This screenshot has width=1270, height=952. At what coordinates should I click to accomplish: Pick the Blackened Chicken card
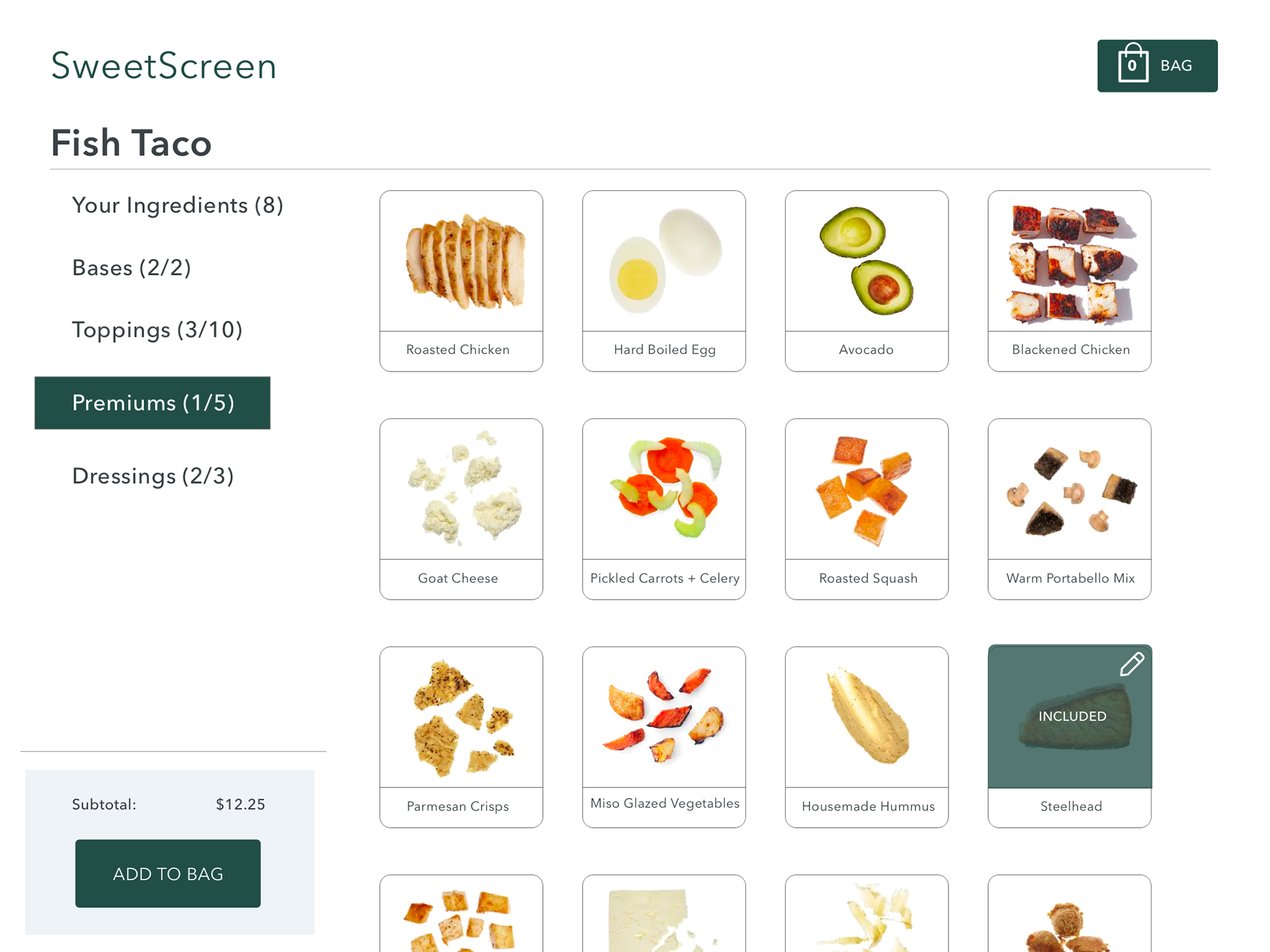point(1069,281)
